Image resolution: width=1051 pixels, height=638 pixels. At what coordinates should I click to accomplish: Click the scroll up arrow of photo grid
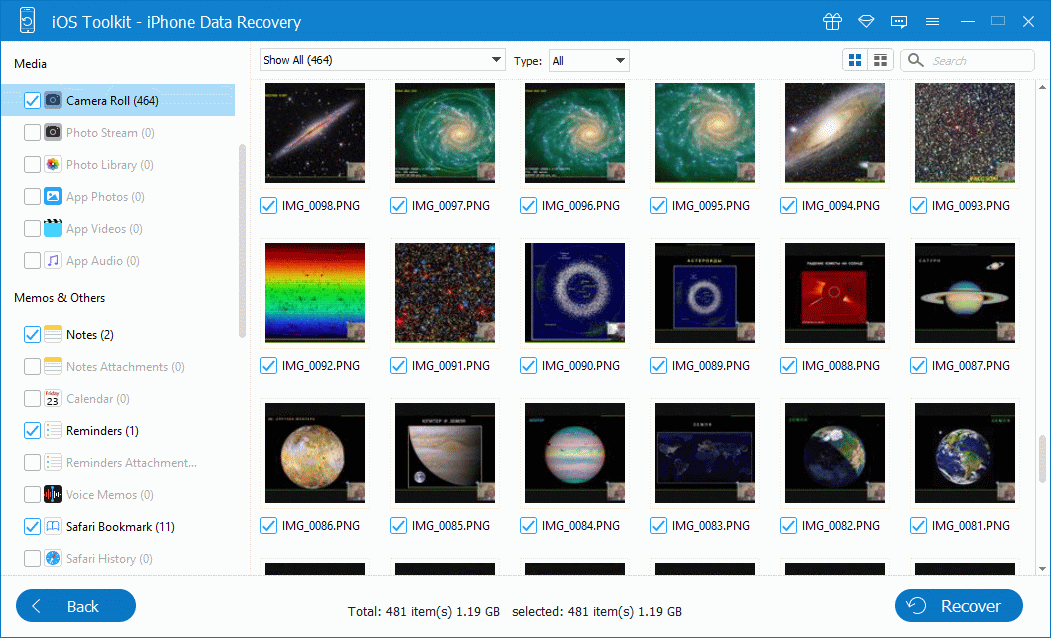click(1042, 87)
